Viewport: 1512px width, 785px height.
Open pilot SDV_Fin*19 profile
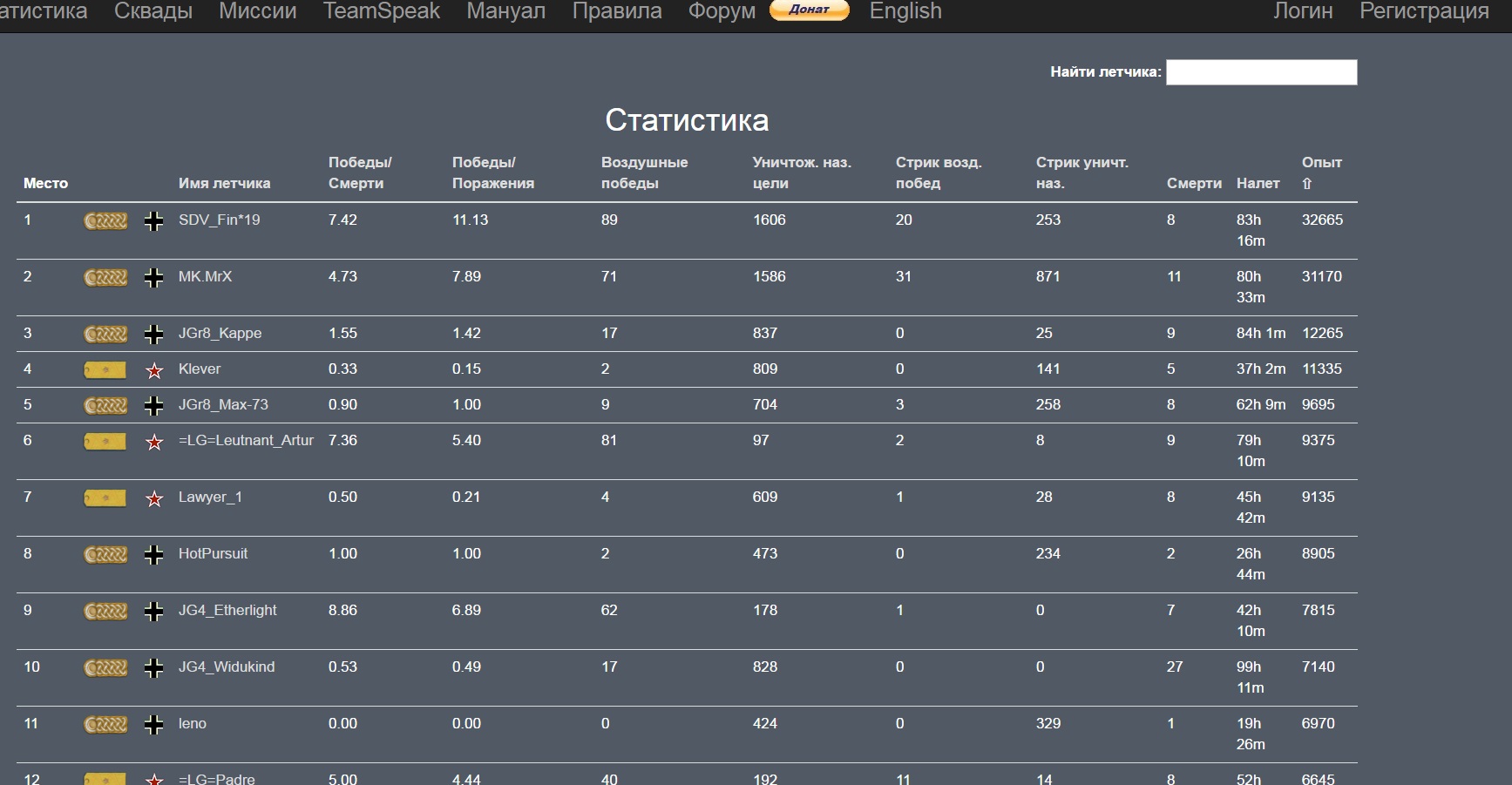coord(220,220)
